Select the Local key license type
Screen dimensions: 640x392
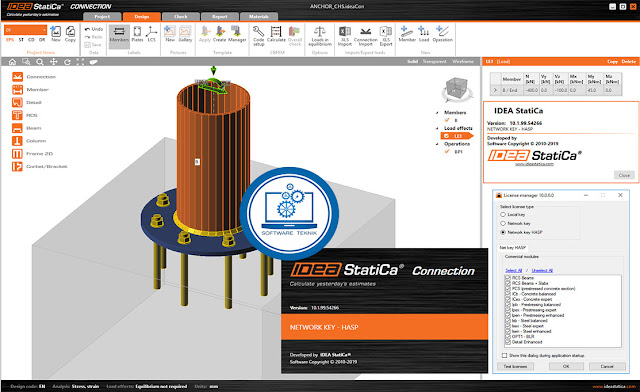point(503,214)
